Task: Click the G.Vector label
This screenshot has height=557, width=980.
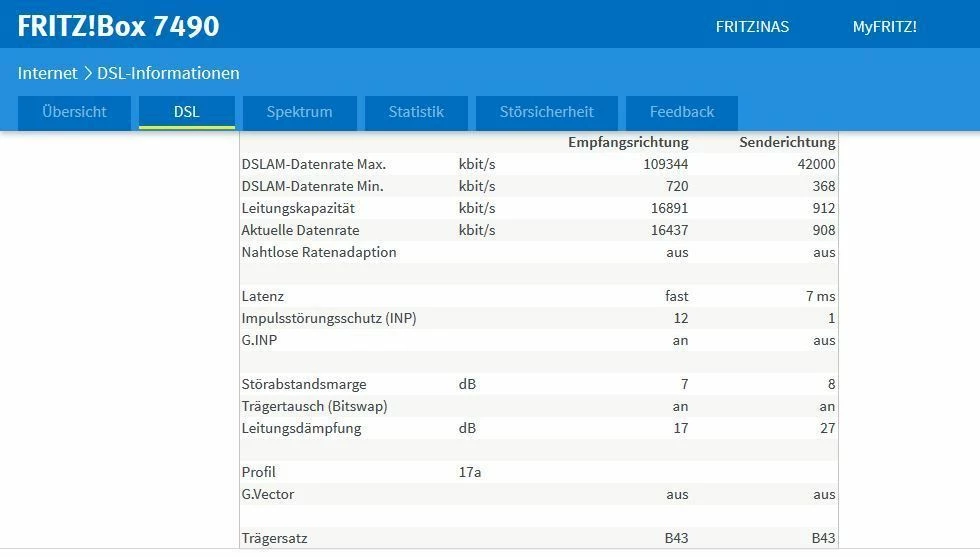Action: (268, 494)
